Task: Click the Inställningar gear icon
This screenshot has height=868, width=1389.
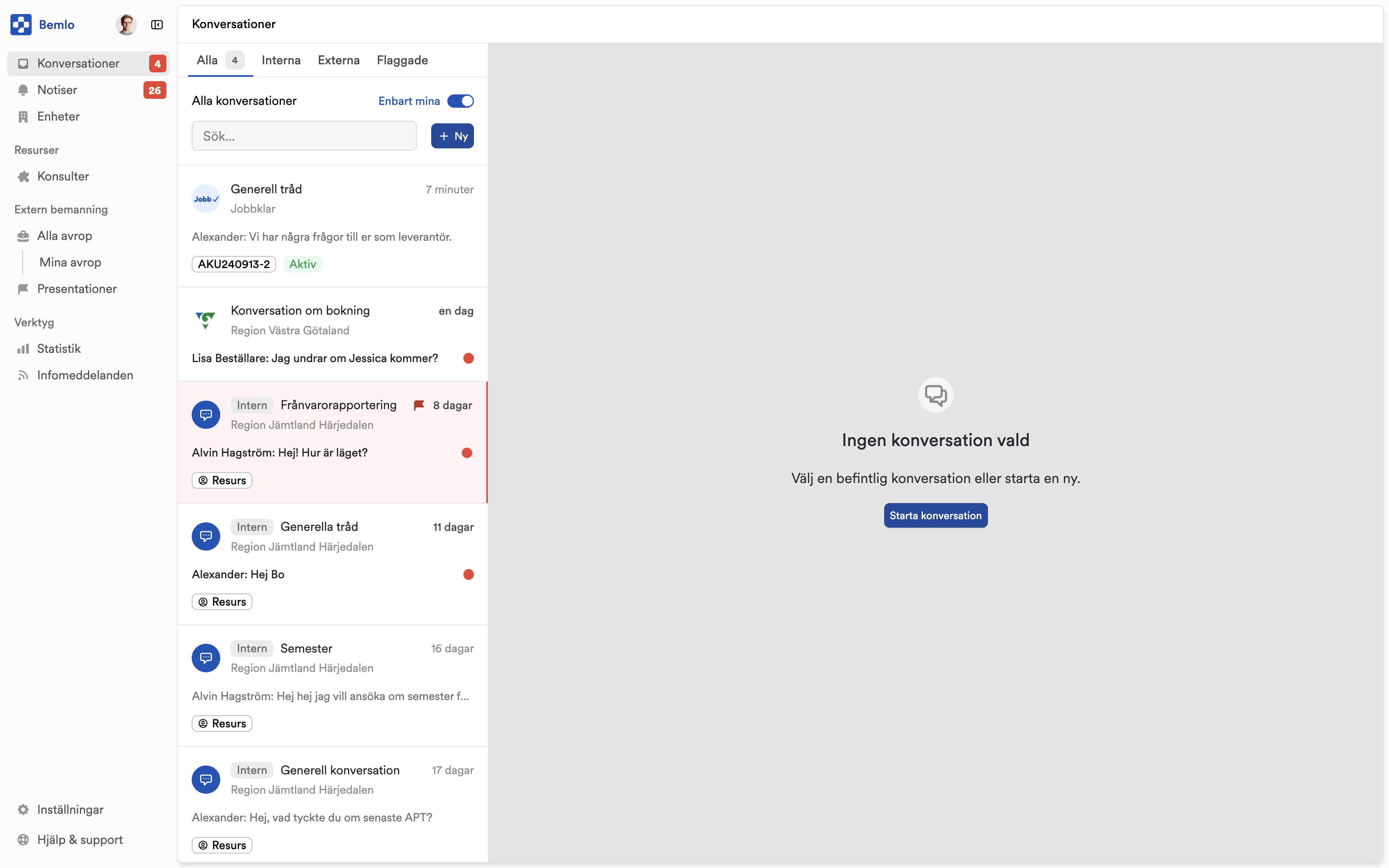Action: (23, 809)
